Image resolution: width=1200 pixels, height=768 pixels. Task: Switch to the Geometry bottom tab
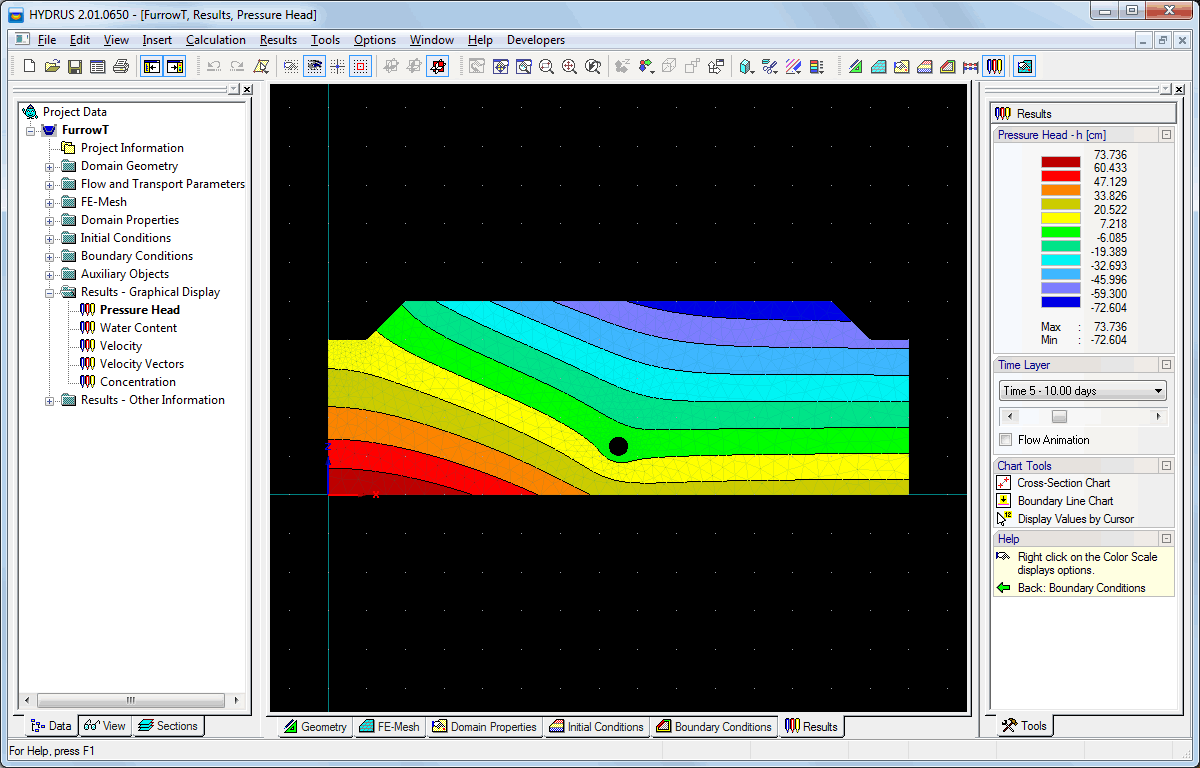click(315, 727)
